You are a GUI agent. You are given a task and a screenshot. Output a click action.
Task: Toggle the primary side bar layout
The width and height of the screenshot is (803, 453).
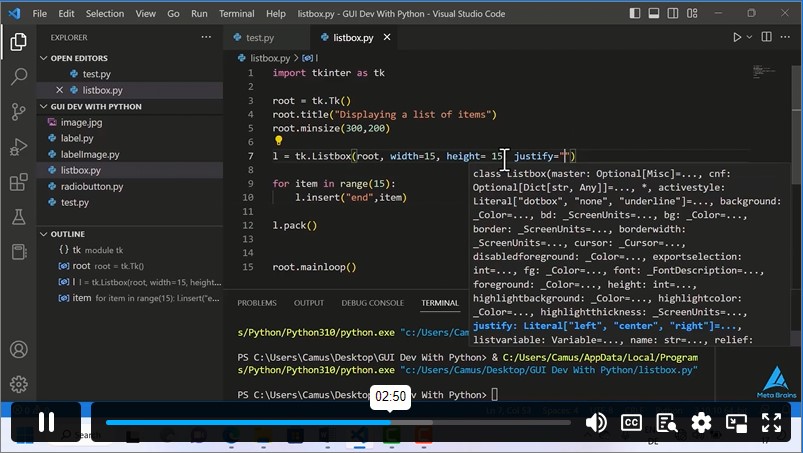(x=635, y=13)
